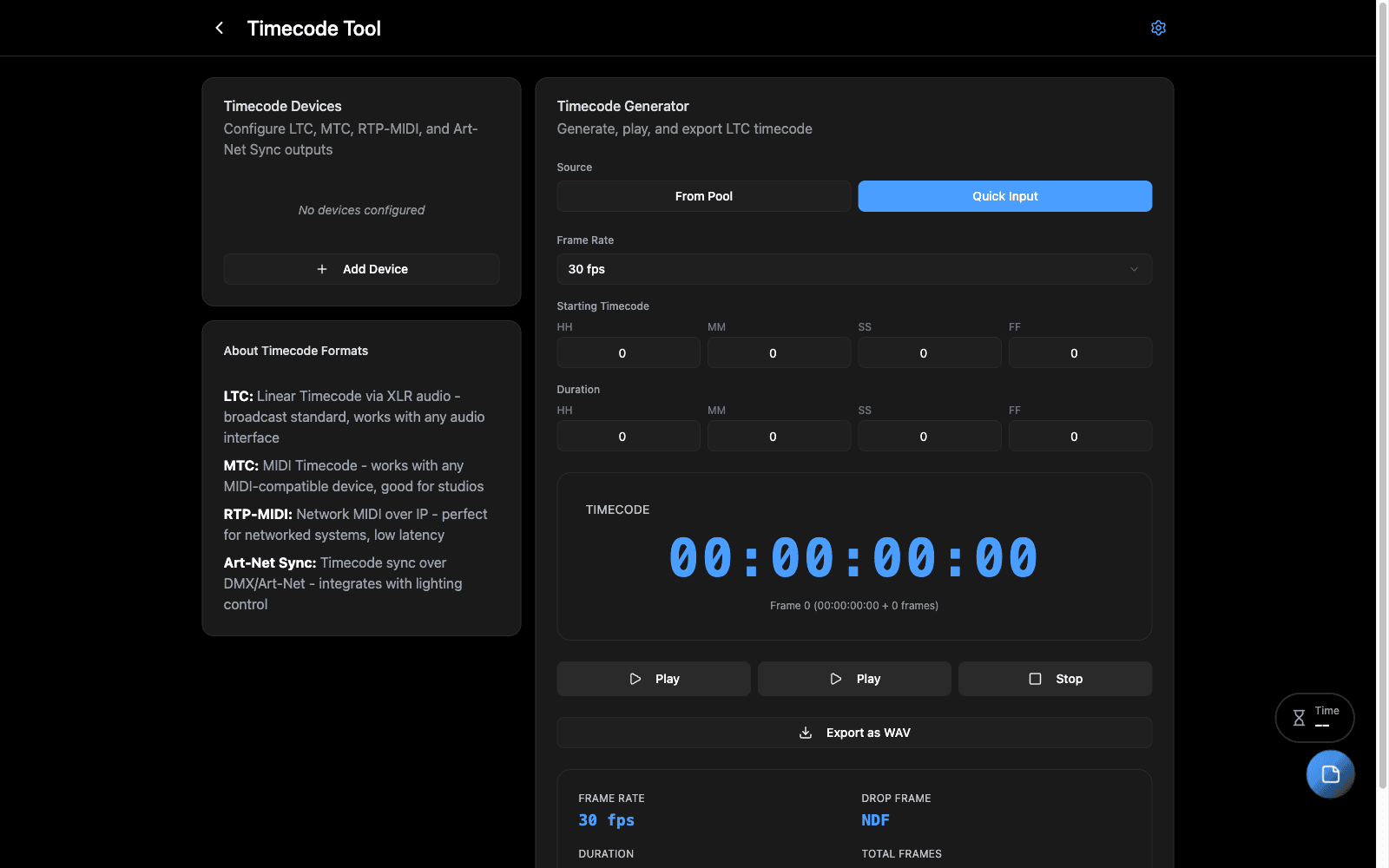This screenshot has height=868, width=1389.
Task: Focus the Duration MM field
Action: (x=779, y=436)
